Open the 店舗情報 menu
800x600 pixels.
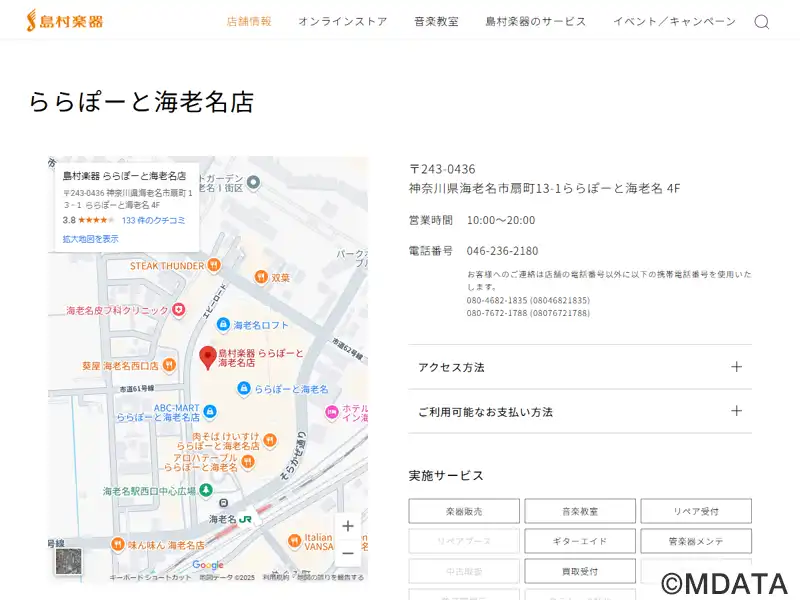click(249, 21)
